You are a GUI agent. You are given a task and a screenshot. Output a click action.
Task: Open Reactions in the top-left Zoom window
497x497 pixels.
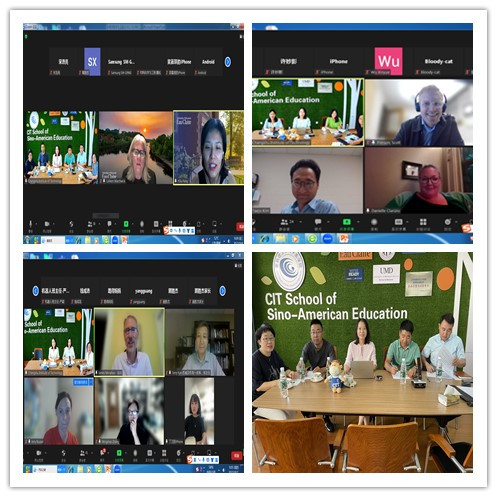[x=184, y=224]
